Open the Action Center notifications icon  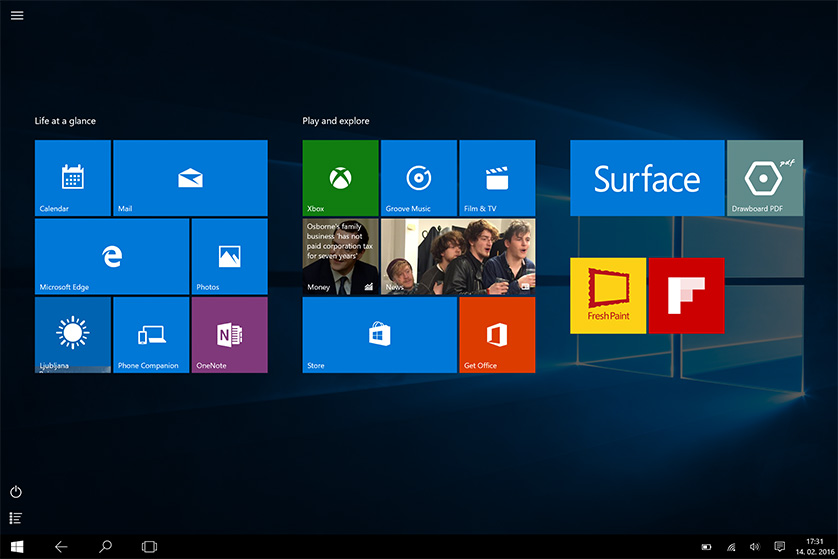pyautogui.click(x=780, y=547)
